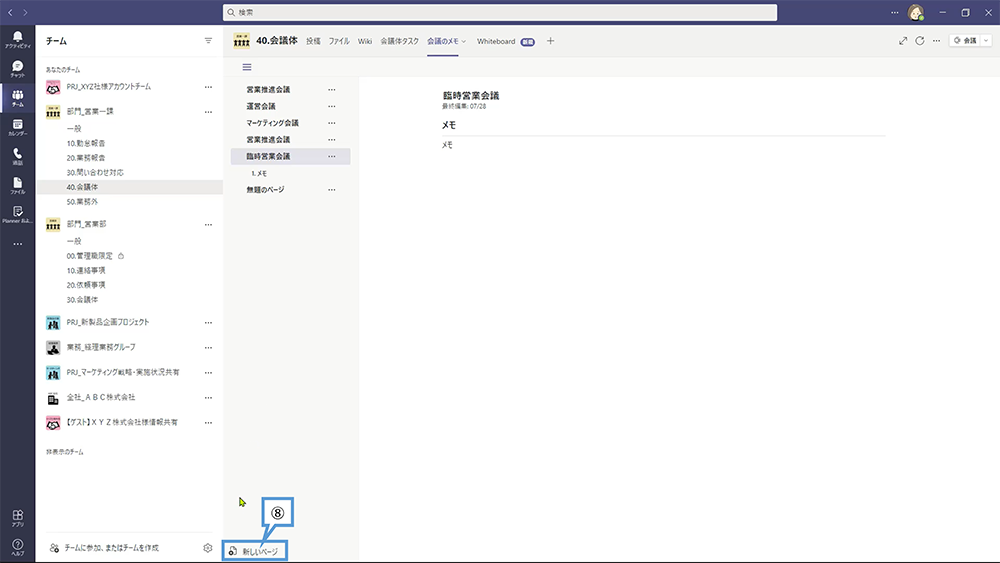Expand the 非表示のチーム section
Viewport: 1000px width, 563px height.
click(64, 451)
